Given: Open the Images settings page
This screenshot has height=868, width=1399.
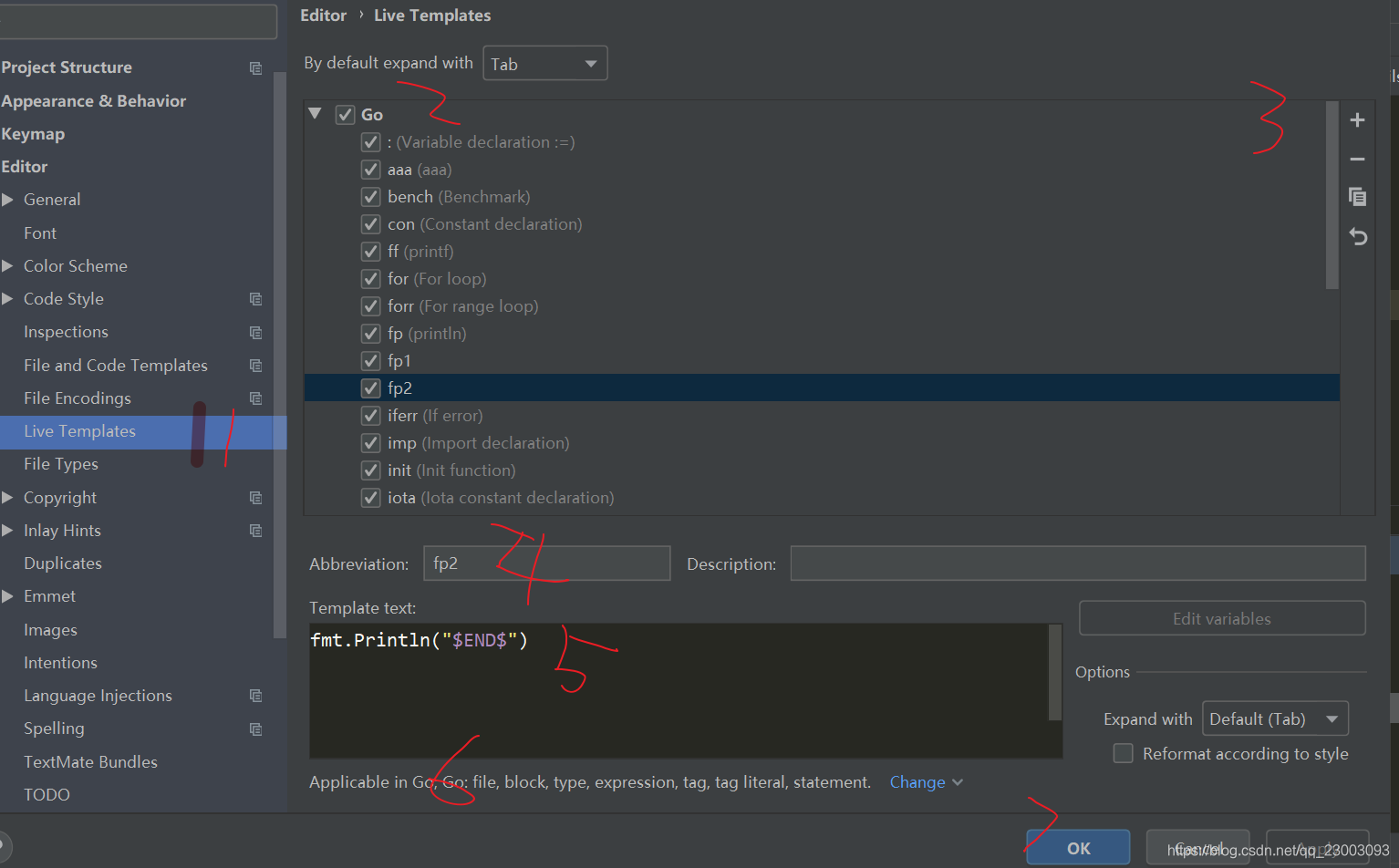Looking at the screenshot, I should tap(50, 630).
